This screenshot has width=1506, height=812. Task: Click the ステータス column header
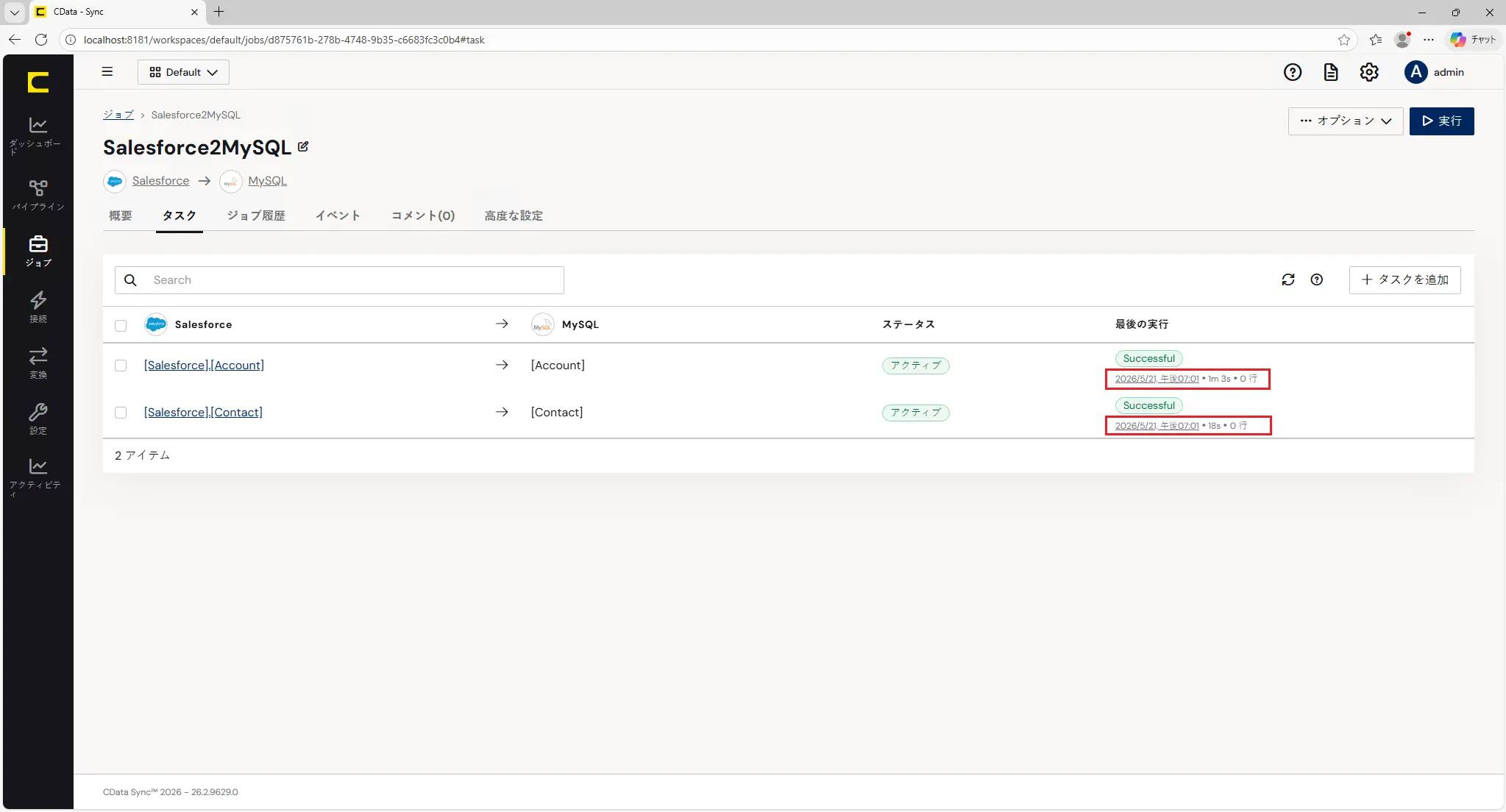click(909, 324)
